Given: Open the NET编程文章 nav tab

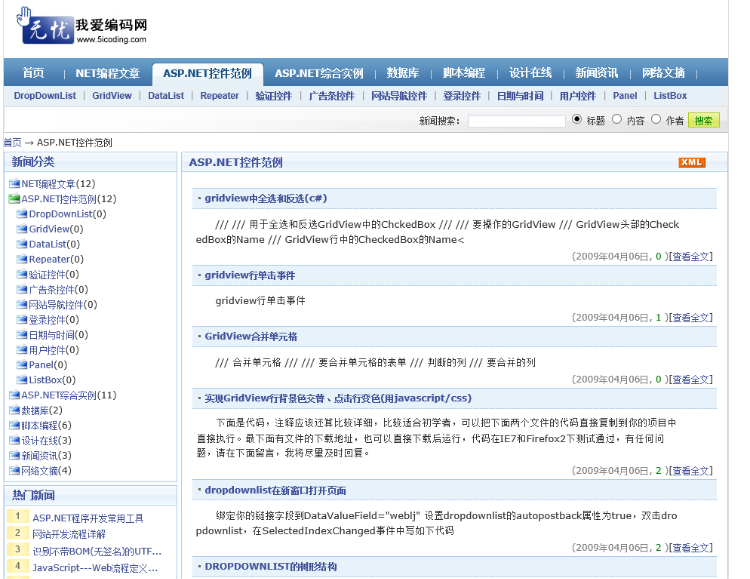Looking at the screenshot, I should pyautogui.click(x=108, y=73).
